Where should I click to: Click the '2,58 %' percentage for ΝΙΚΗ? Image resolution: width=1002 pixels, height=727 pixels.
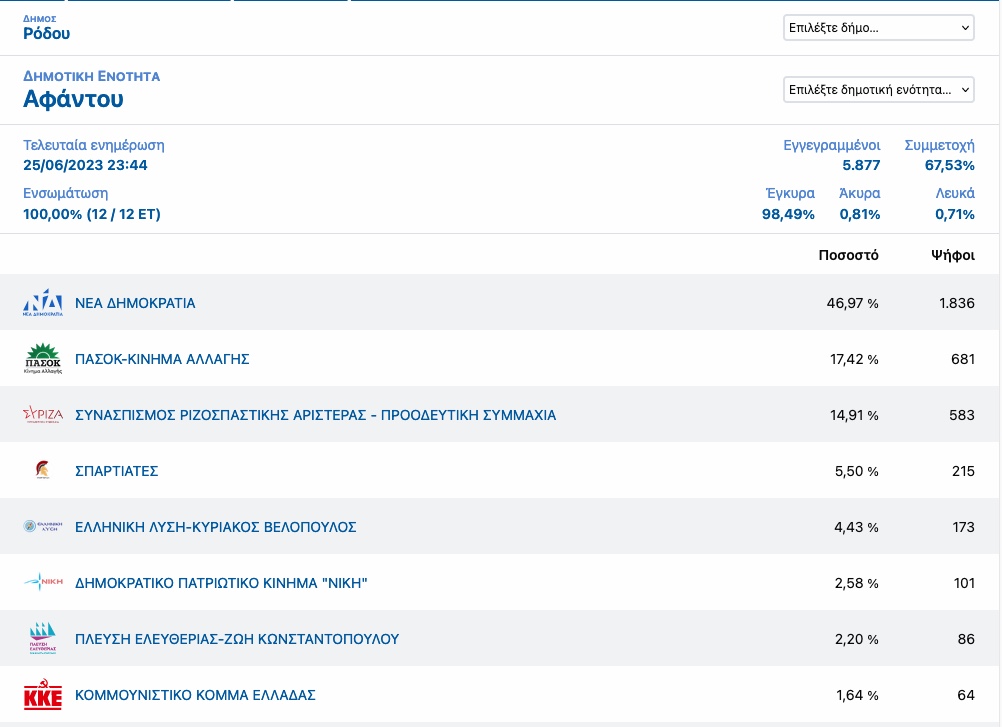coord(856,583)
